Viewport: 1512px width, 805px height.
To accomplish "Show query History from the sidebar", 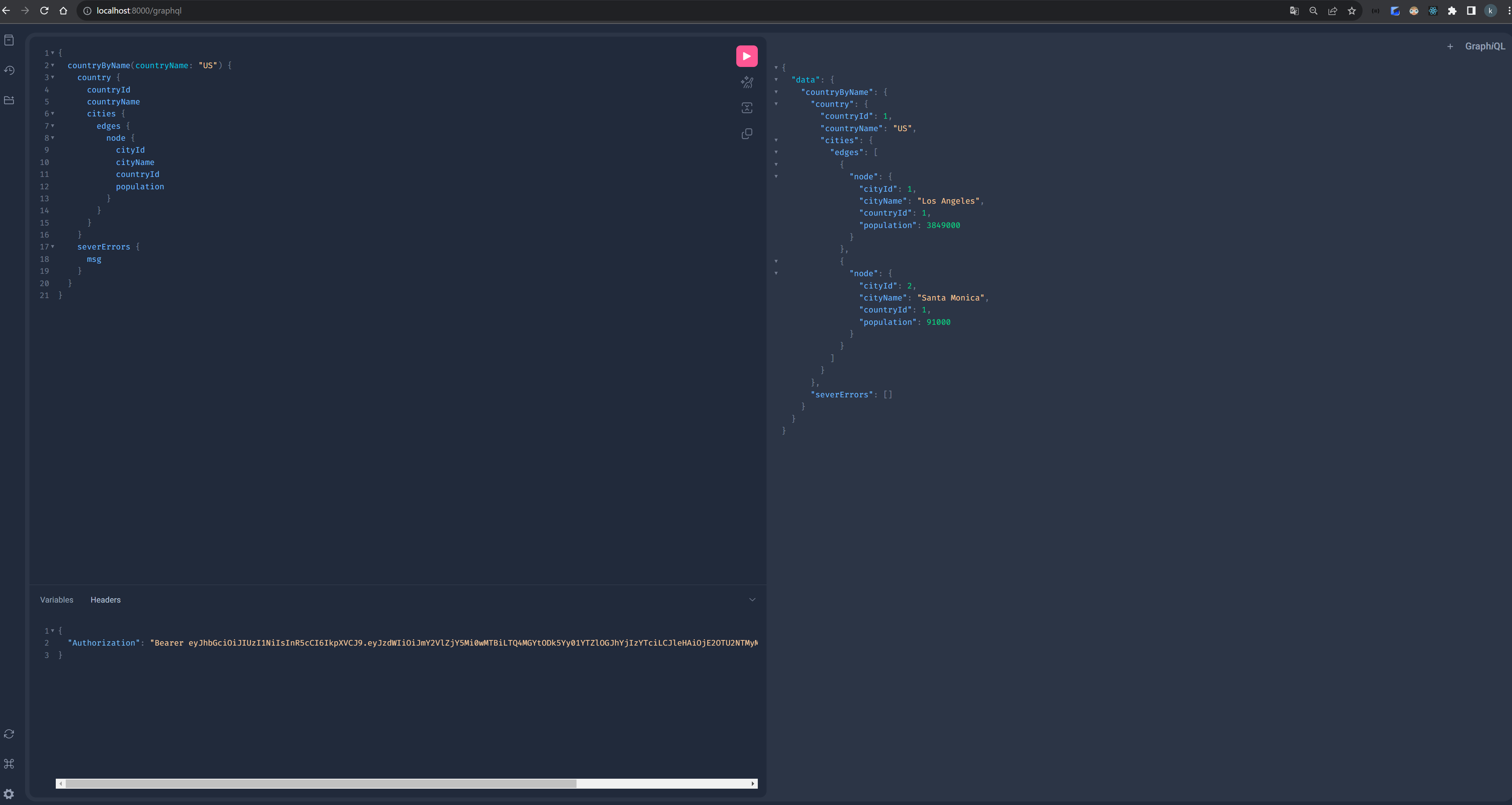I will tap(9, 70).
